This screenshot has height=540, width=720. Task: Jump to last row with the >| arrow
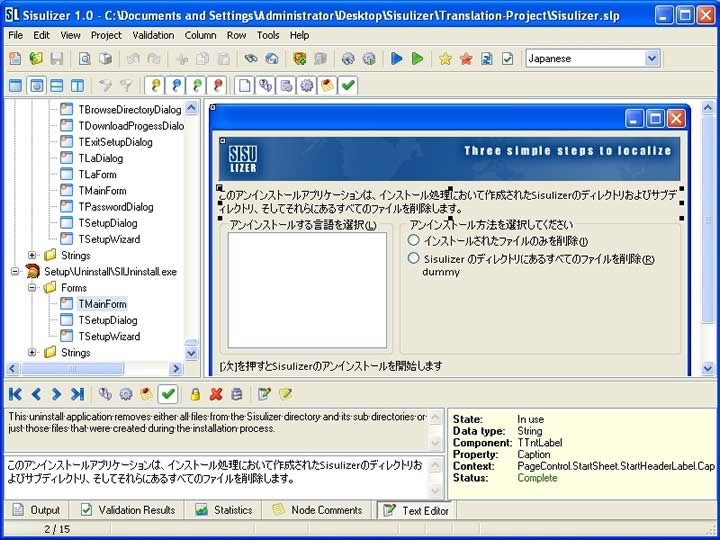pyautogui.click(x=77, y=394)
